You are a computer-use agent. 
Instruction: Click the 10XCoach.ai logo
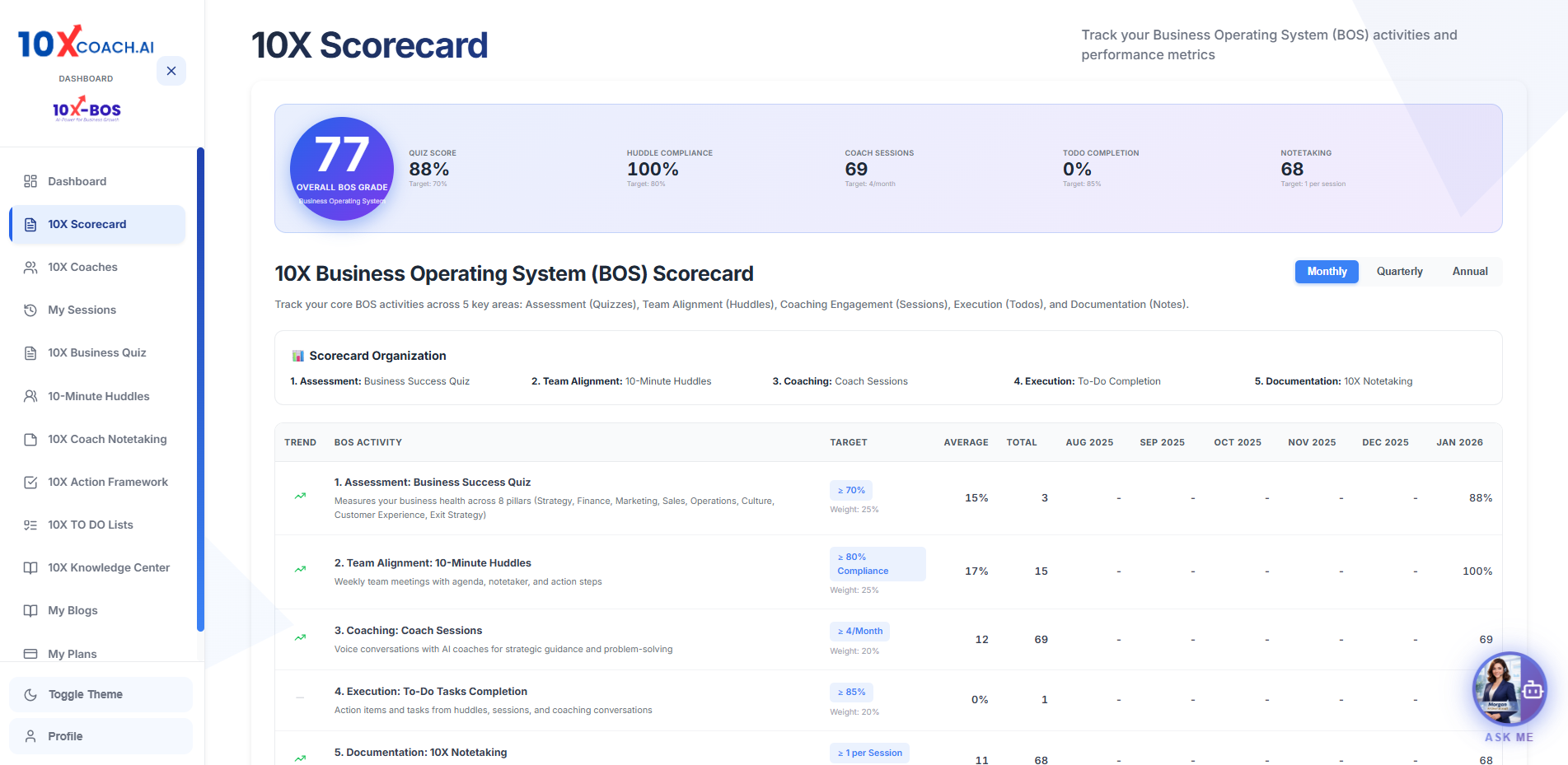[86, 43]
